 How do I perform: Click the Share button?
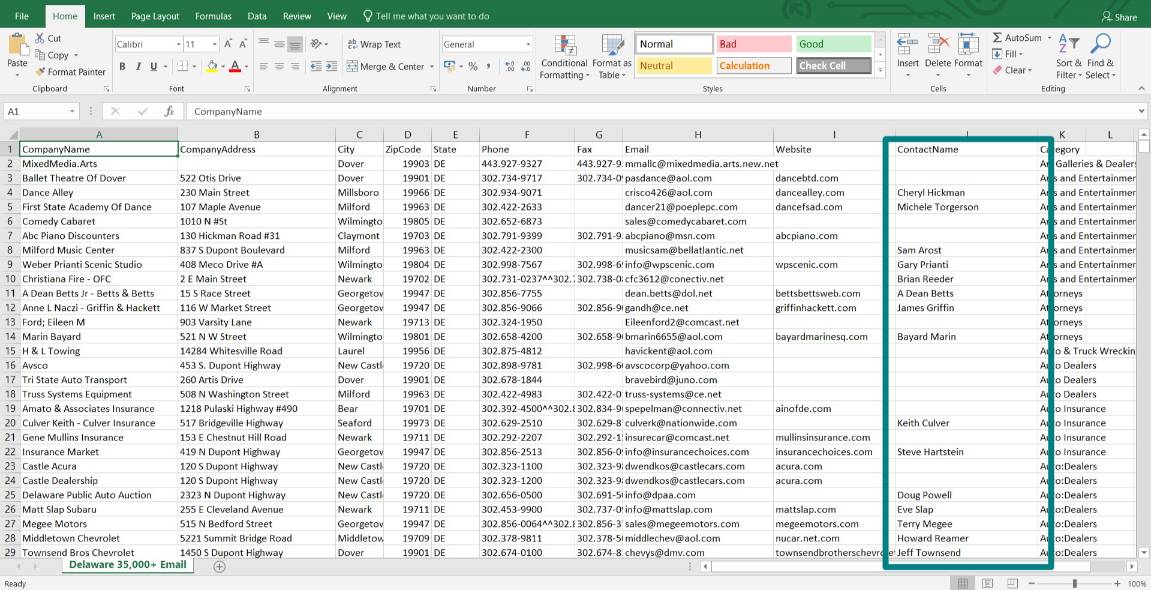[1119, 17]
